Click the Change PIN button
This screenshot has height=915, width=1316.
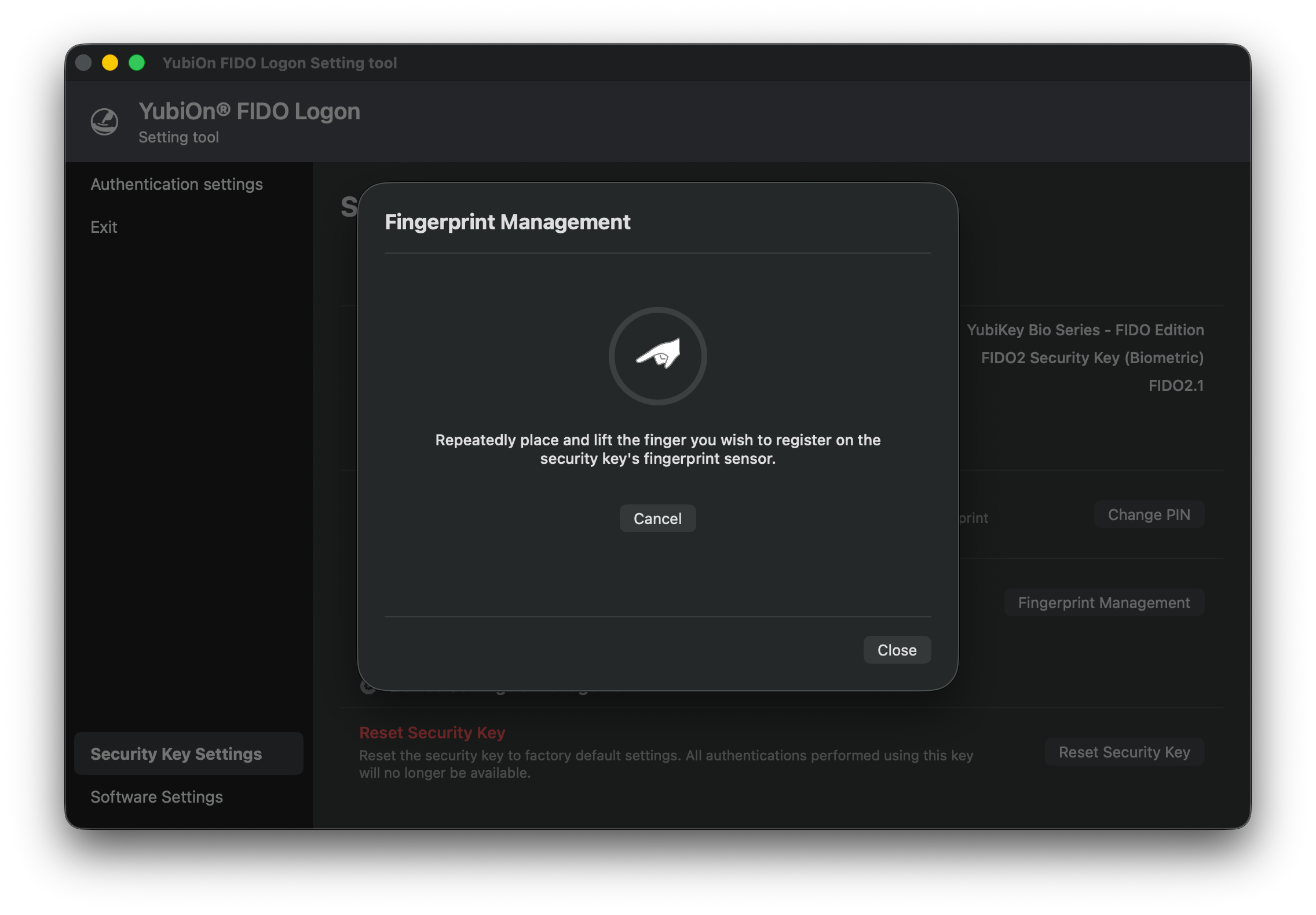point(1149,514)
